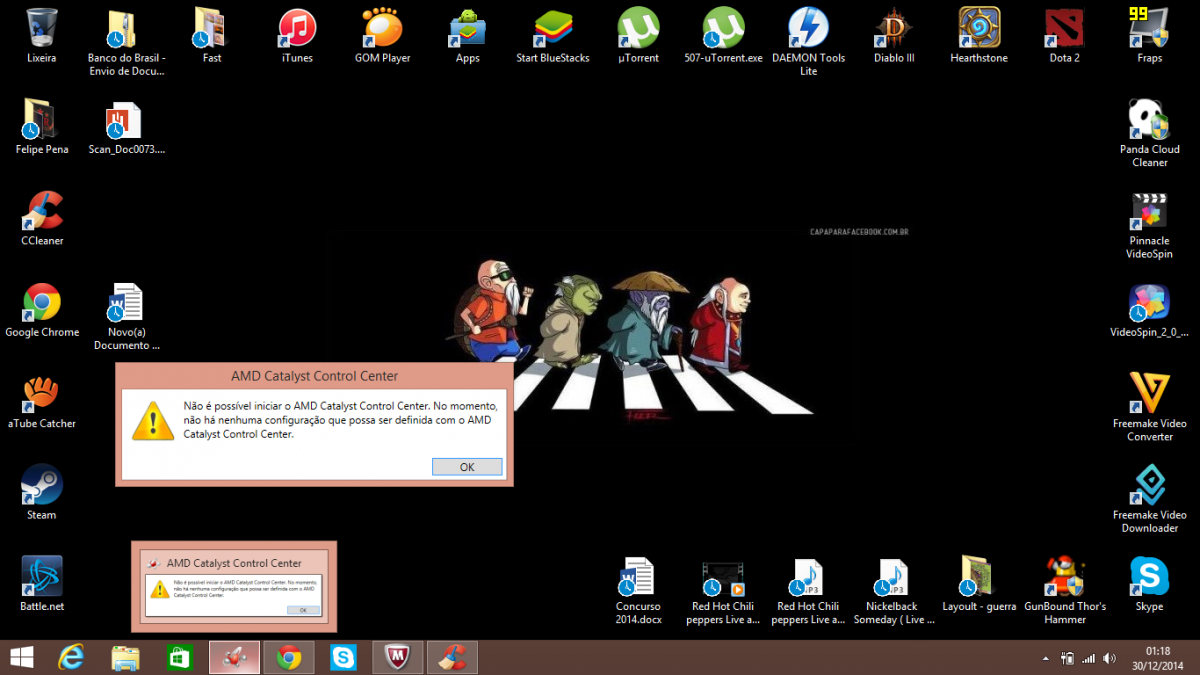Open the network signal tray icon
The height and width of the screenshot is (675, 1200).
pyautogui.click(x=1088, y=658)
